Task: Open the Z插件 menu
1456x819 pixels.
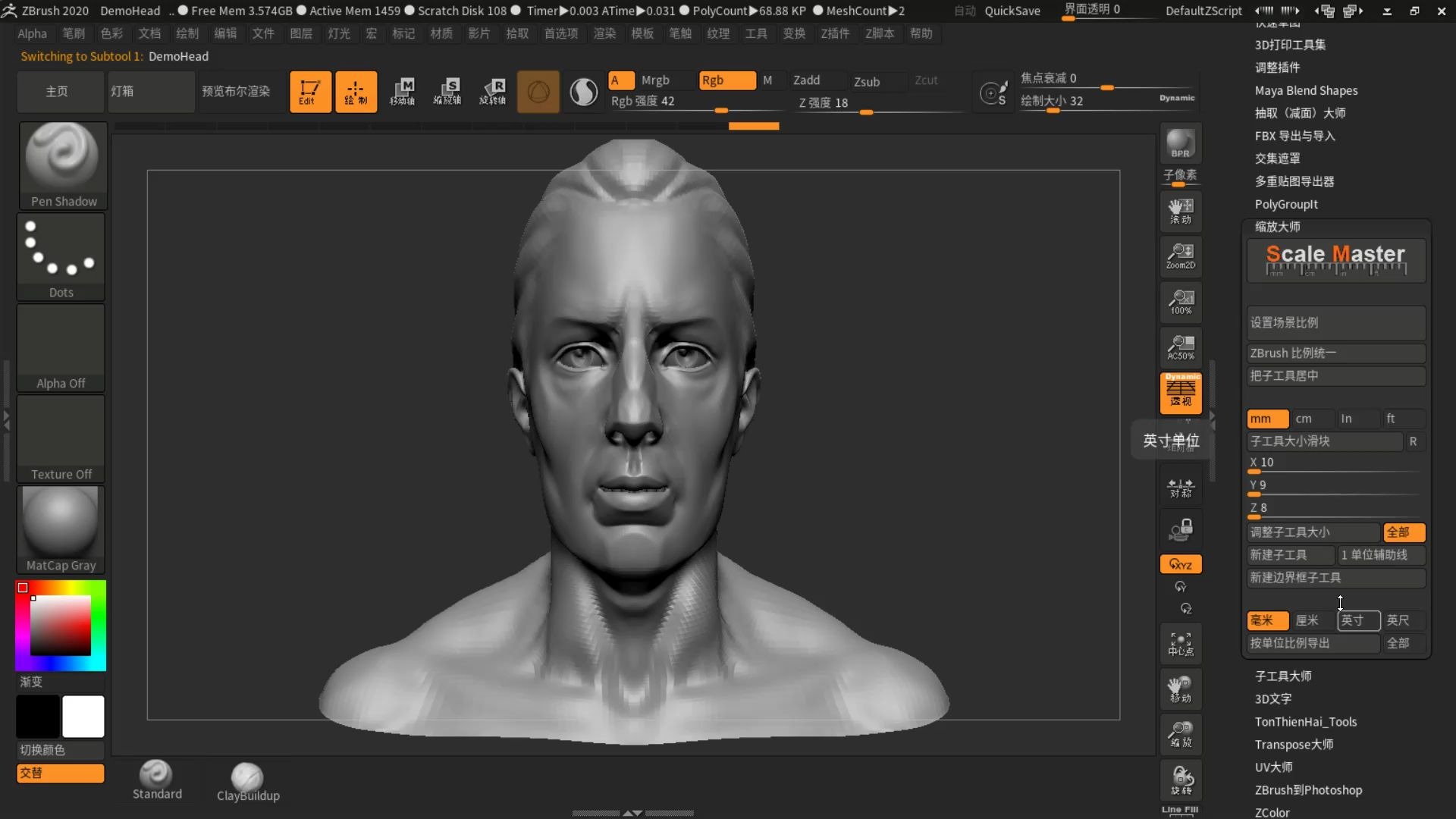Action: point(835,33)
